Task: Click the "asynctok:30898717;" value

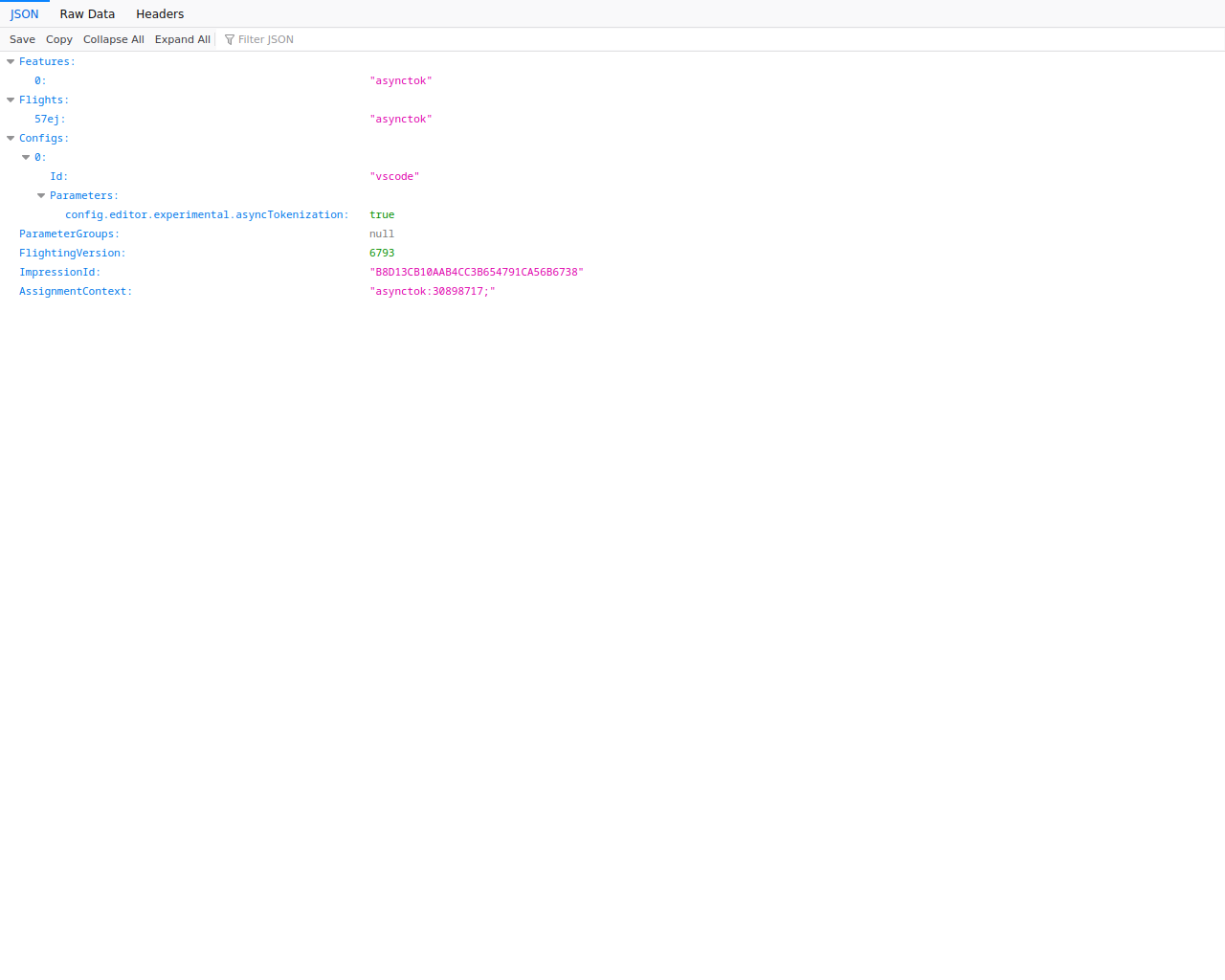Action: (x=433, y=291)
